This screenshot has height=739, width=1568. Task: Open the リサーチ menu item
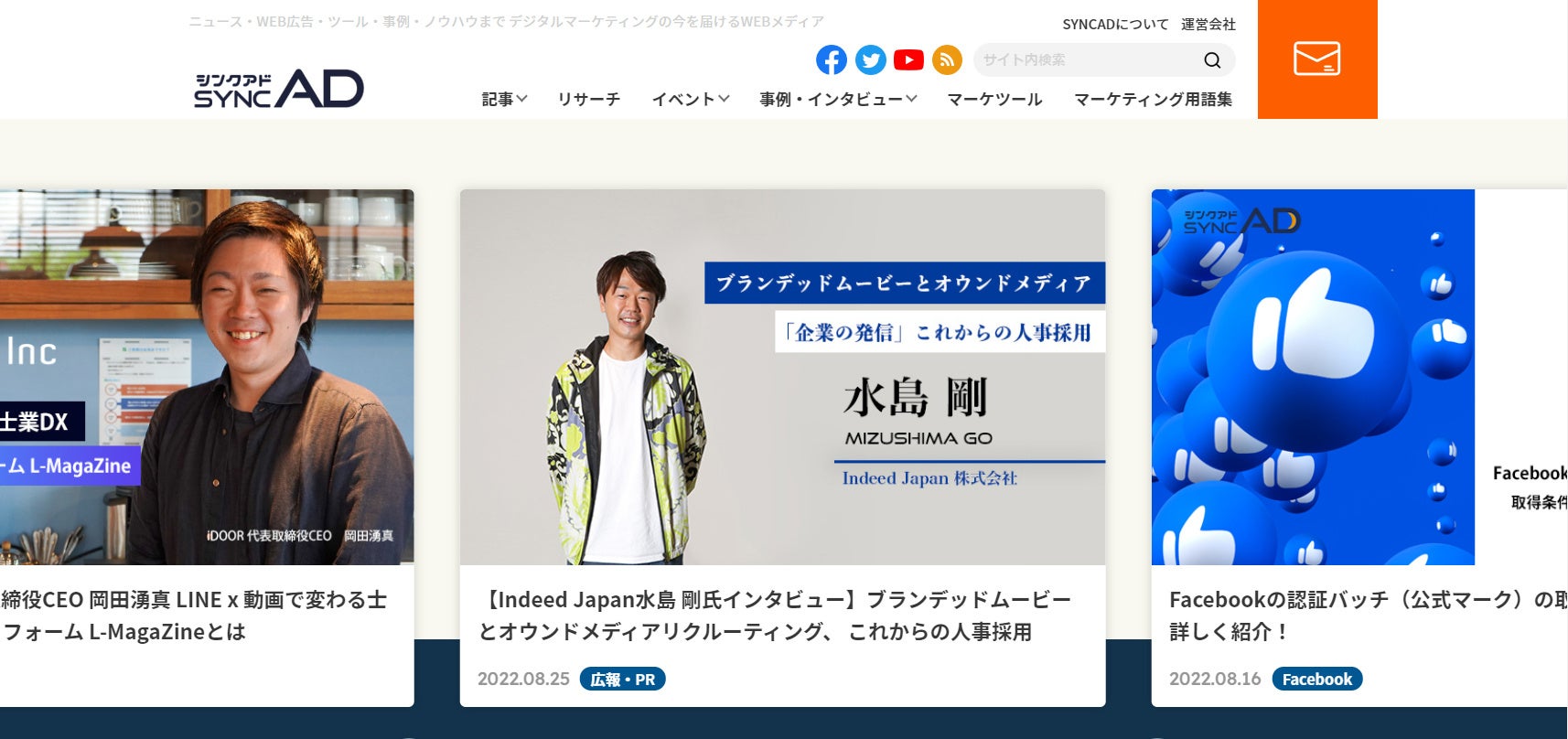pyautogui.click(x=588, y=99)
